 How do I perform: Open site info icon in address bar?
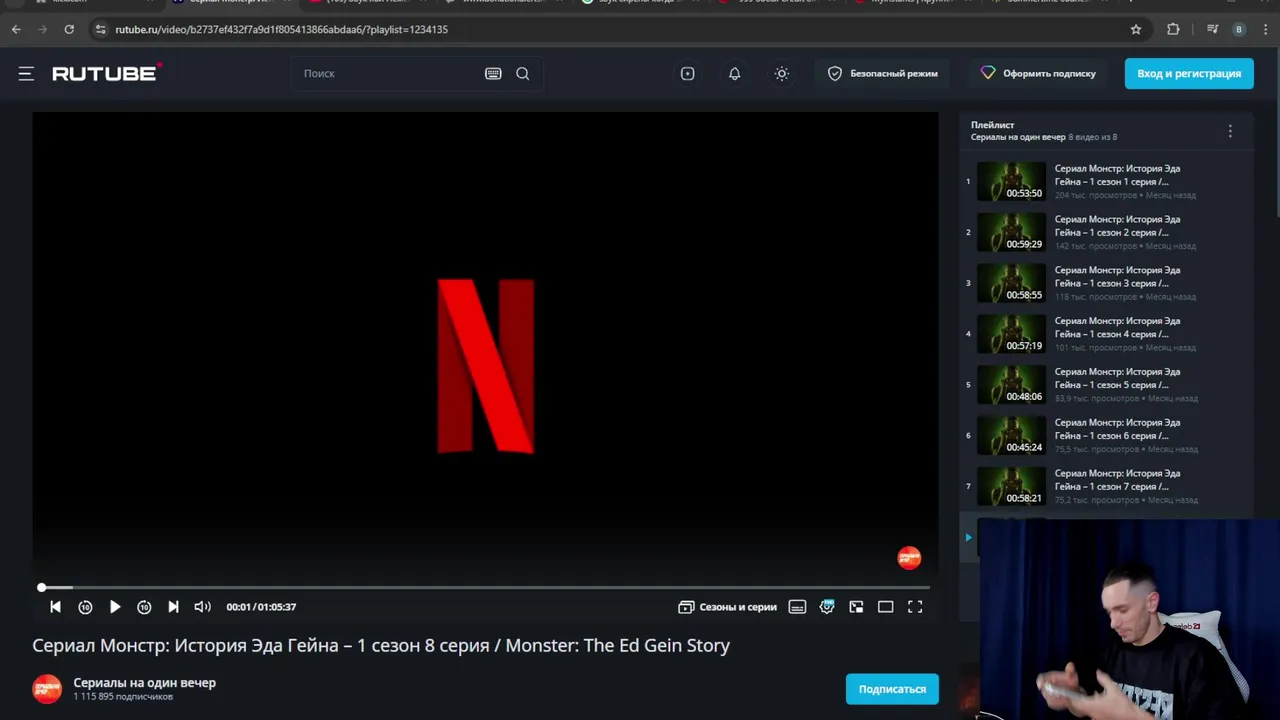(x=100, y=29)
